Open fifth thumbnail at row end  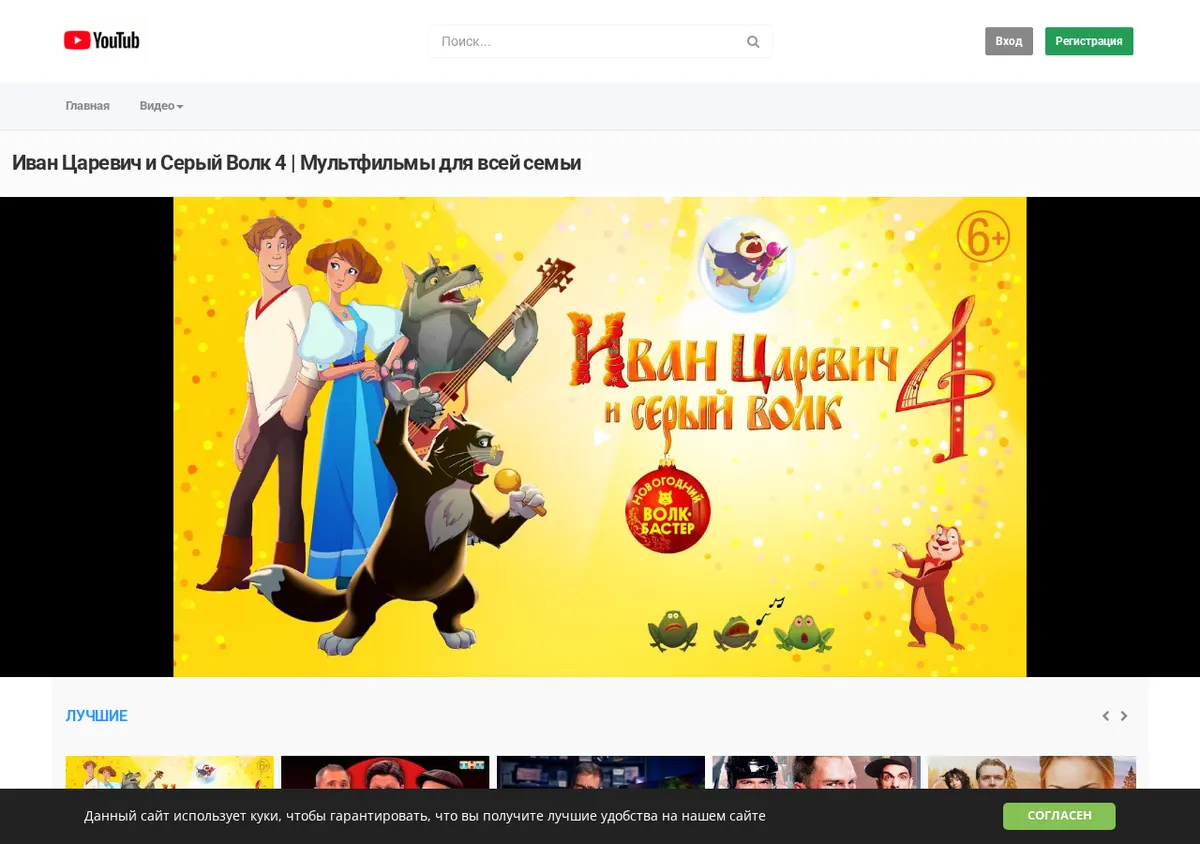coord(1032,772)
